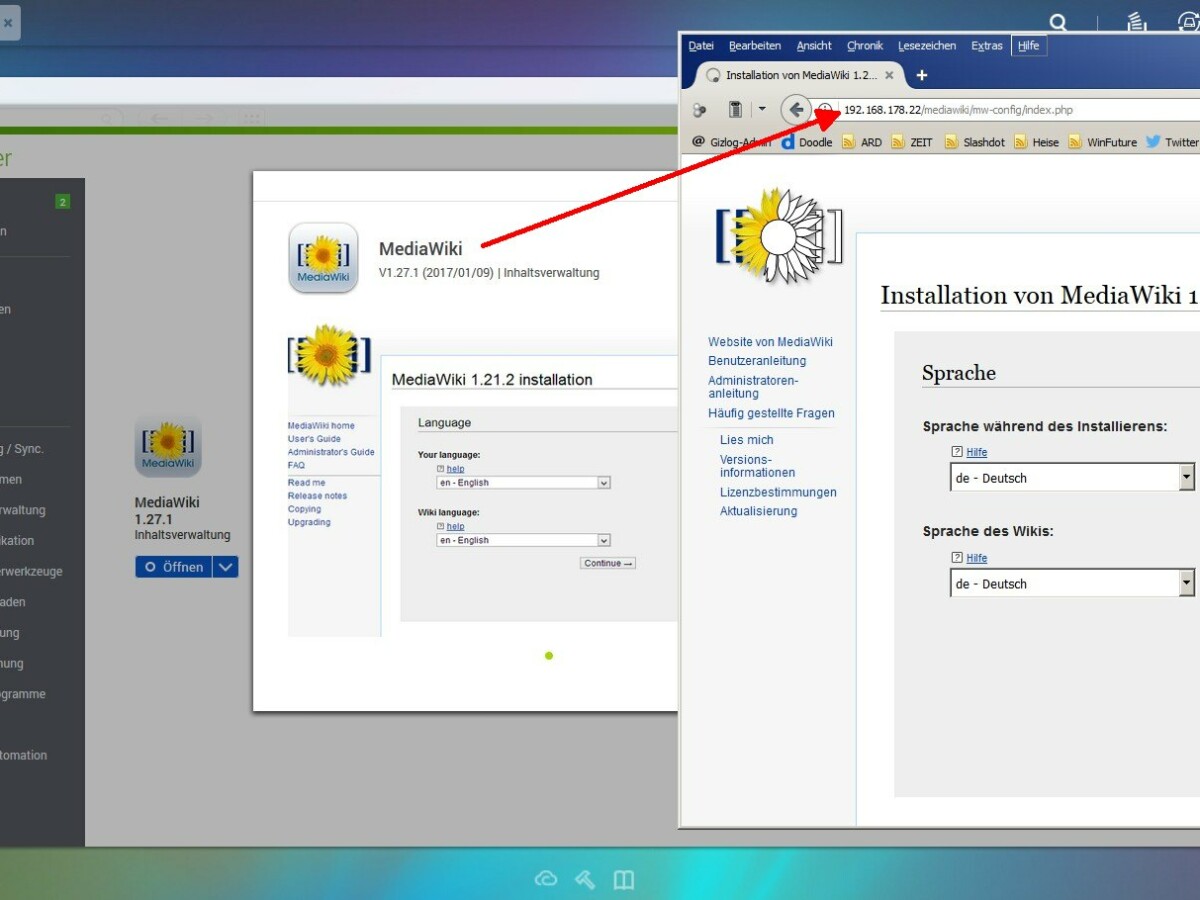
Task: Open the Ansicht menu
Action: (x=814, y=46)
